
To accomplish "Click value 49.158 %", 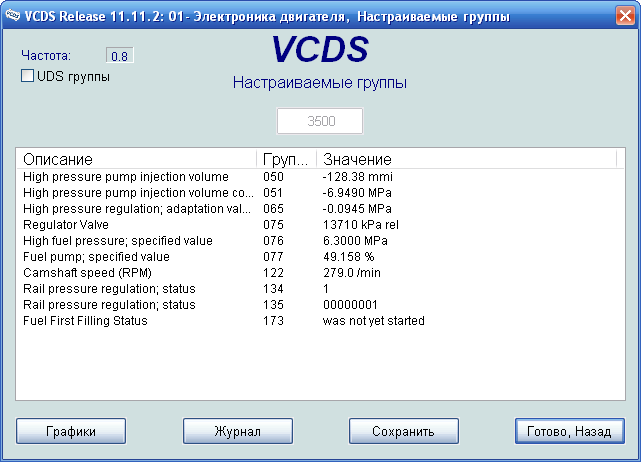I will coord(349,256).
